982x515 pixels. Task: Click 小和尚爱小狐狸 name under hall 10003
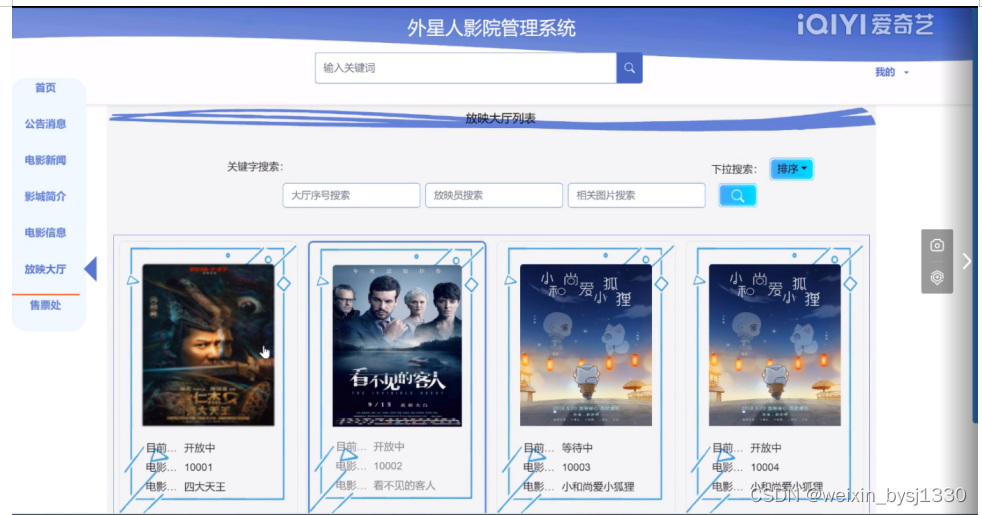click(598, 487)
